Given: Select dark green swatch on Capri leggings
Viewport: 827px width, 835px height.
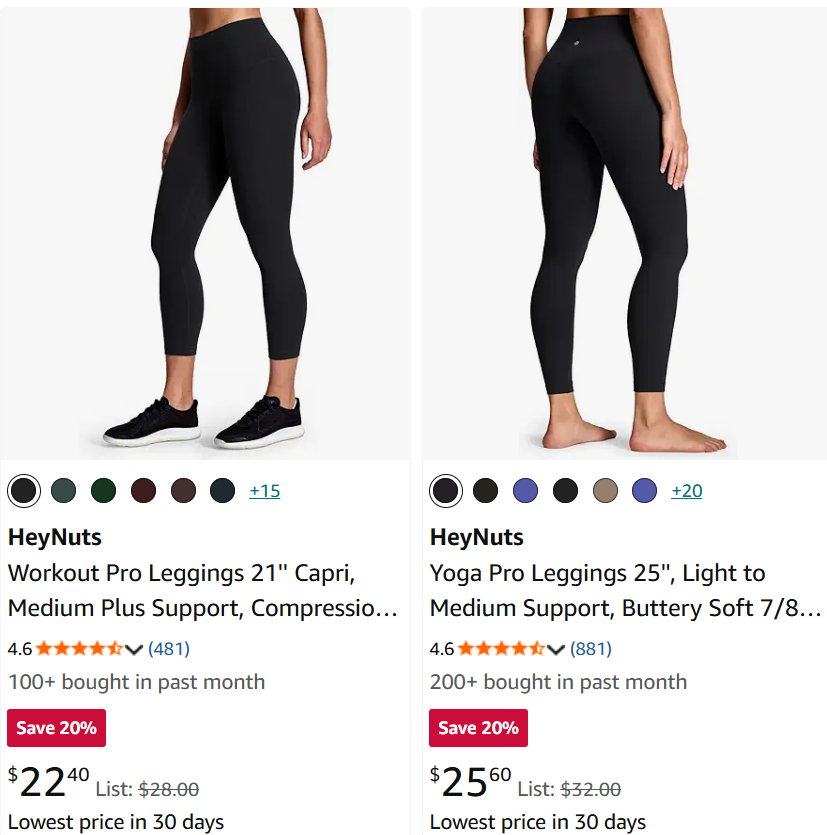Looking at the screenshot, I should point(103,490).
